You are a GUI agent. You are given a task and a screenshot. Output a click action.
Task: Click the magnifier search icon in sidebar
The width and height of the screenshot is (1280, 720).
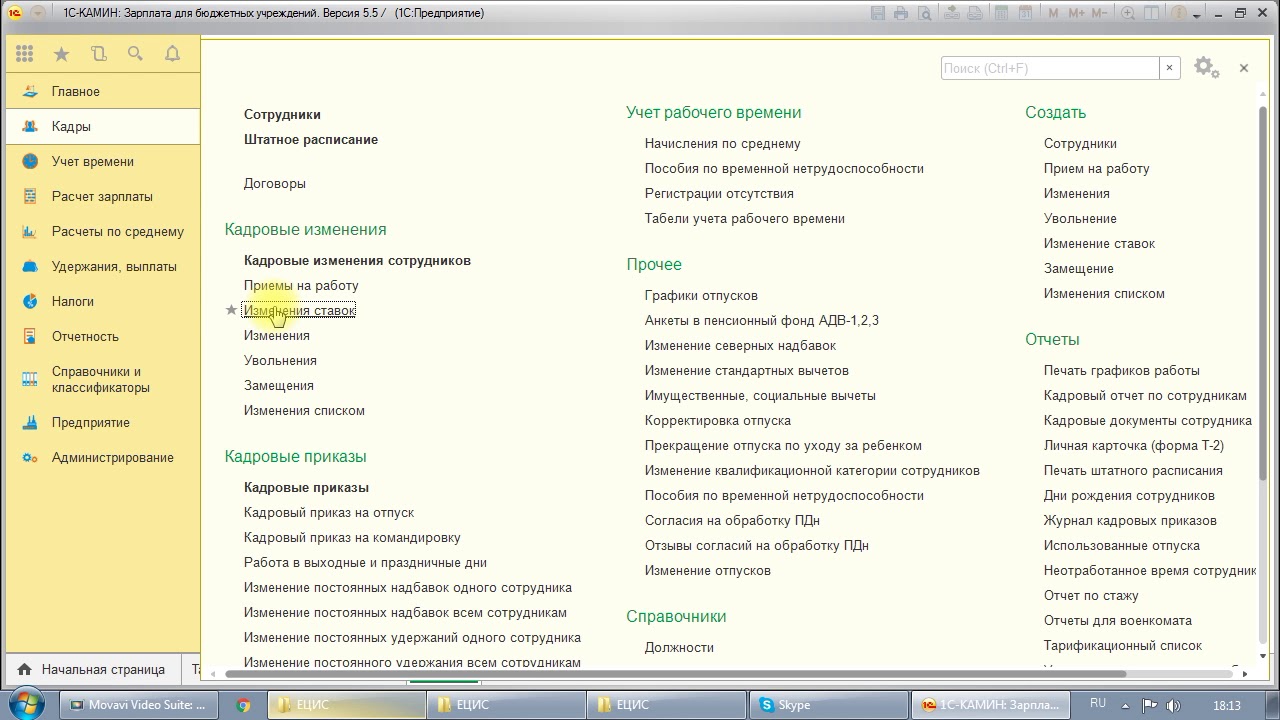click(135, 54)
